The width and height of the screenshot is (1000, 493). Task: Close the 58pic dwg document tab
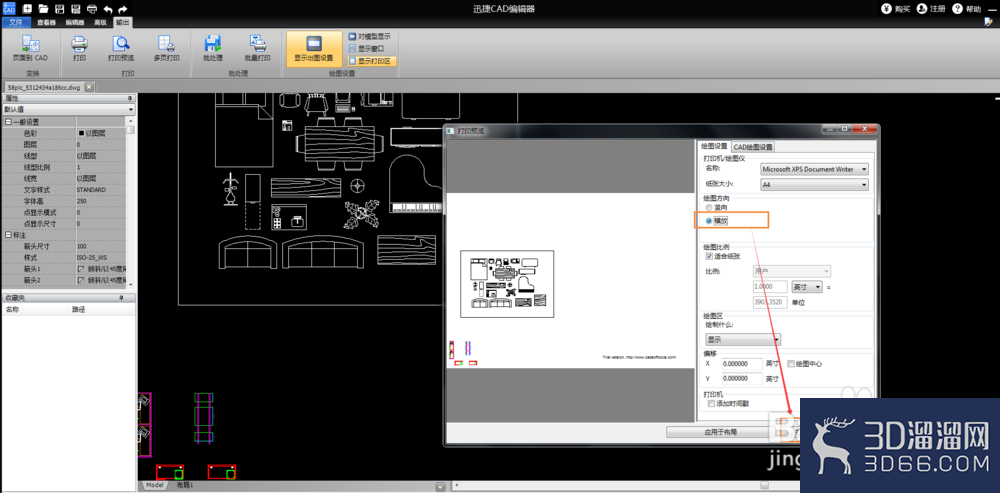tap(89, 87)
